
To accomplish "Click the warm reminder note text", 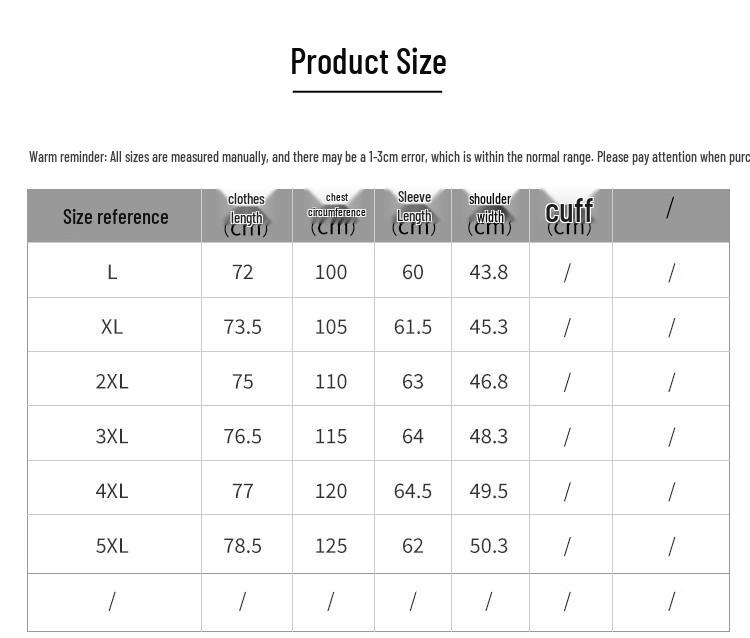I will [389, 157].
